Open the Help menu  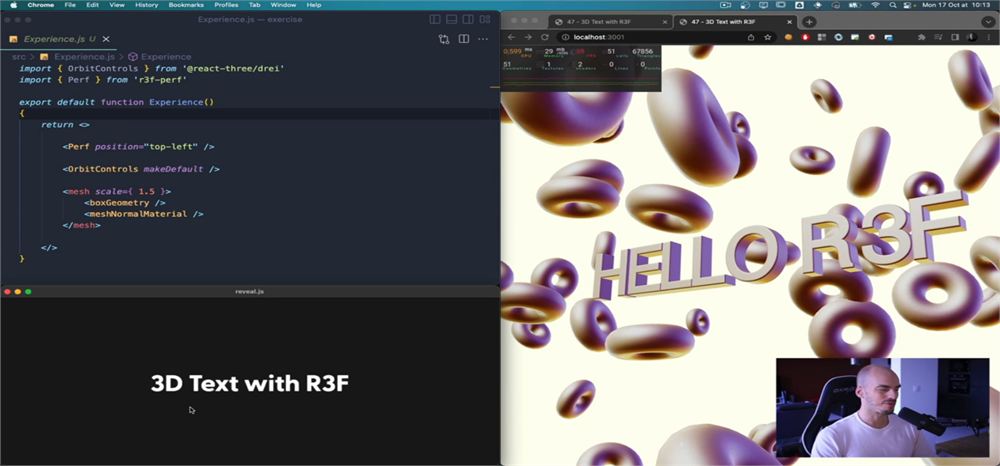click(x=314, y=5)
